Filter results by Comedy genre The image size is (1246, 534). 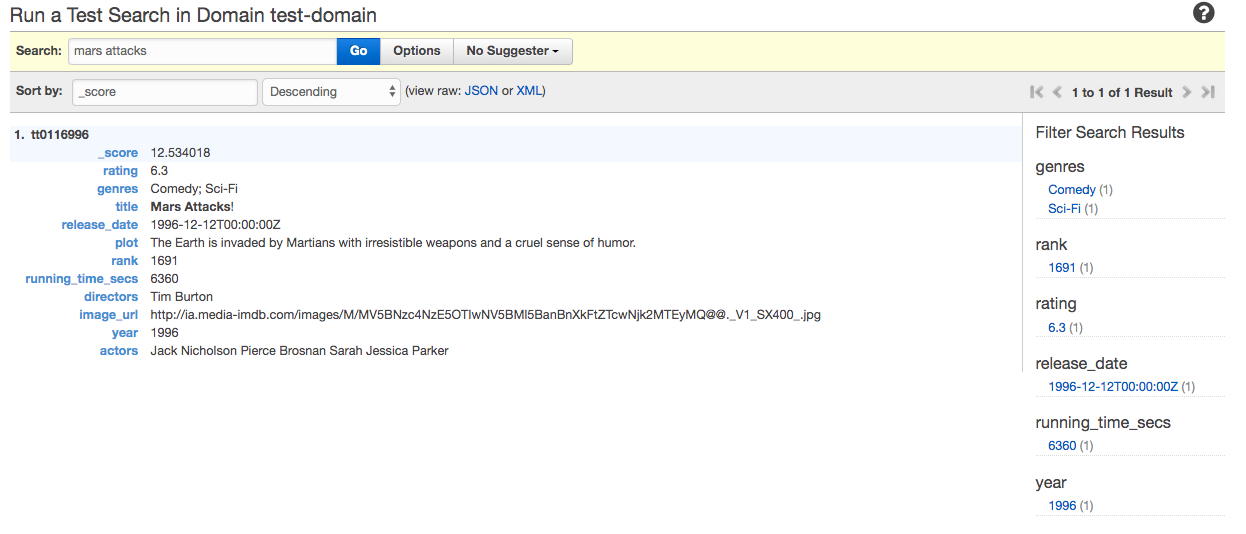click(1071, 190)
